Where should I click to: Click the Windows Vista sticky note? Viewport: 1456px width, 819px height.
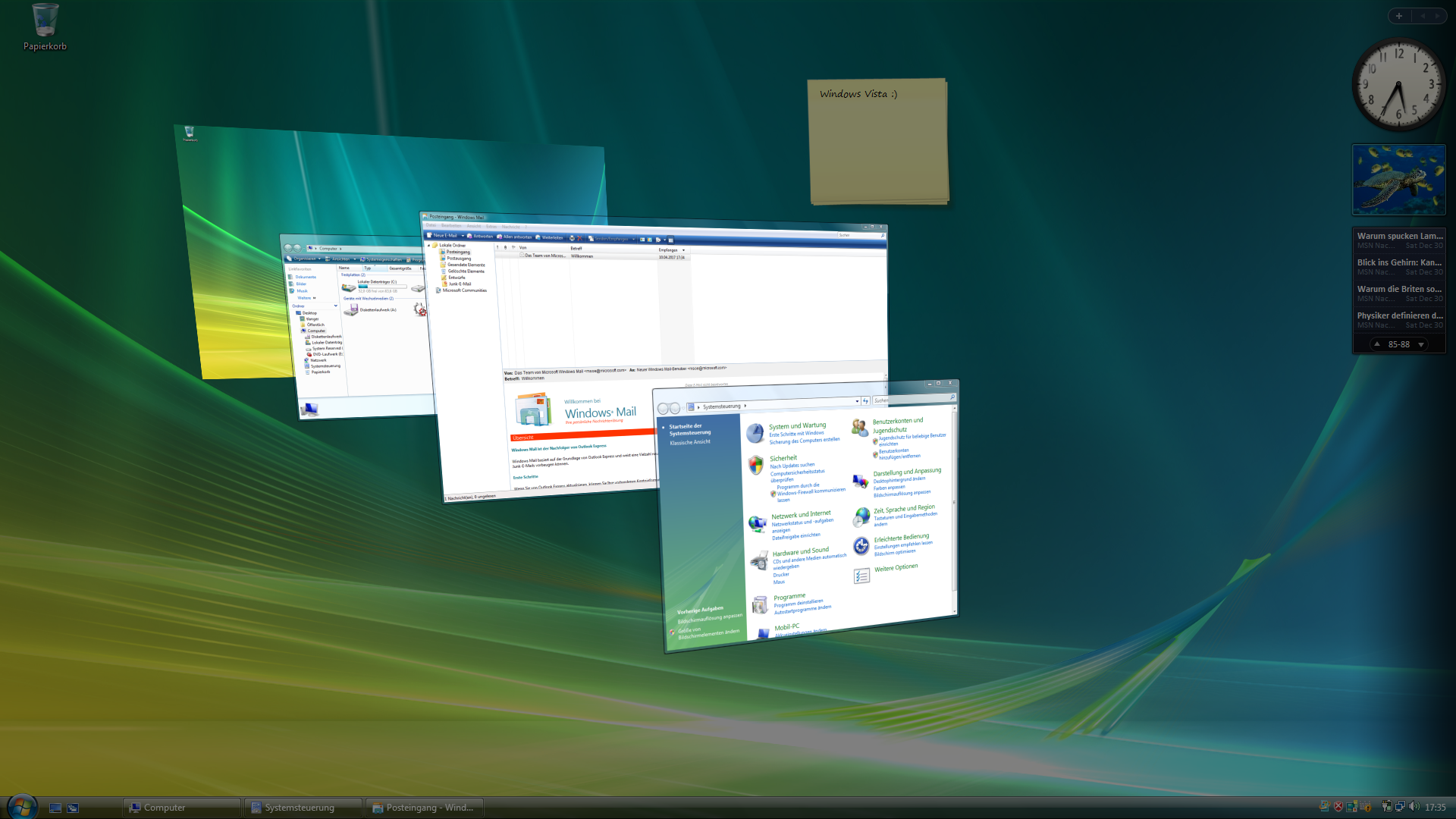pyautogui.click(x=877, y=142)
